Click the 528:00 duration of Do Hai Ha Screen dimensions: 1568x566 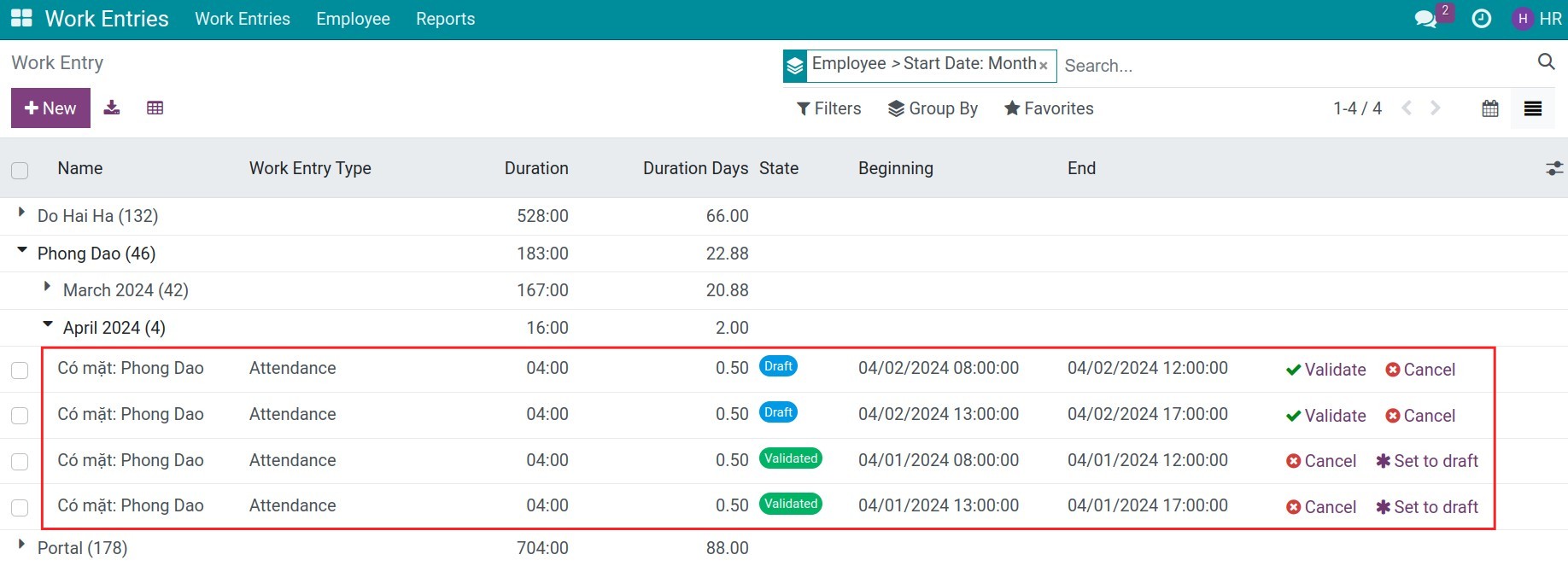(x=542, y=216)
